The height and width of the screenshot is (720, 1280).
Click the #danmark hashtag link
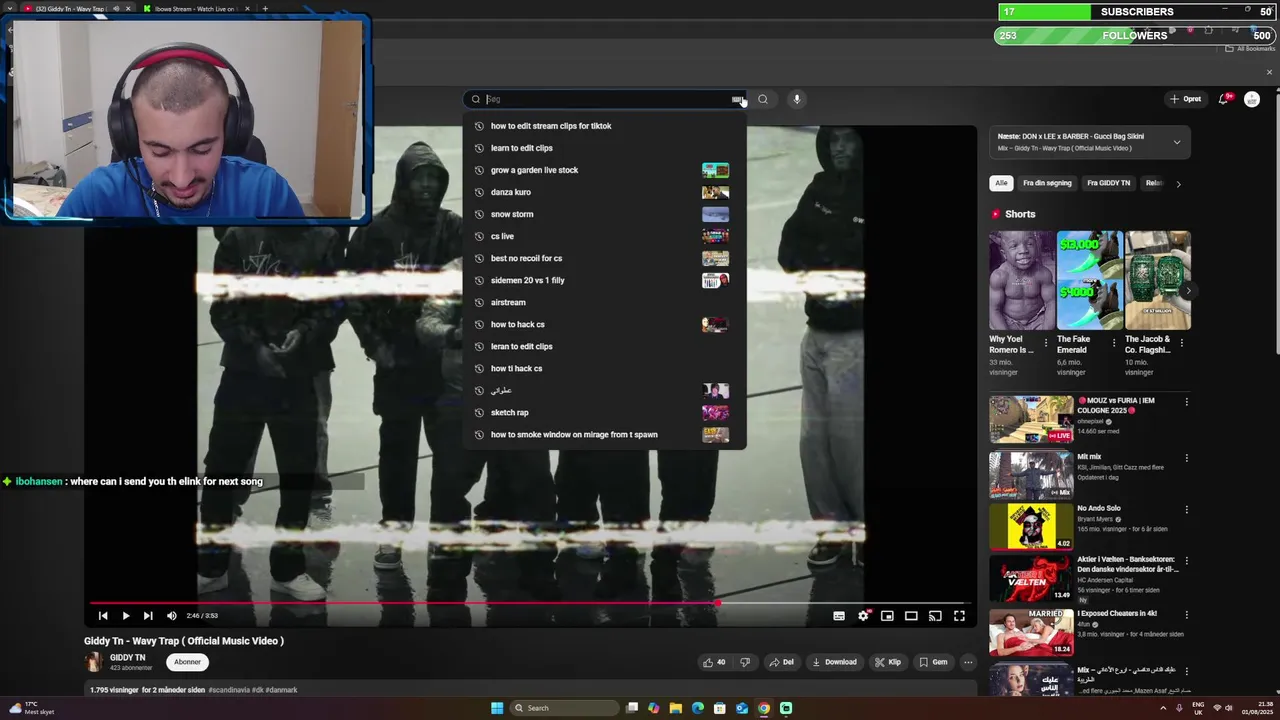[282, 690]
